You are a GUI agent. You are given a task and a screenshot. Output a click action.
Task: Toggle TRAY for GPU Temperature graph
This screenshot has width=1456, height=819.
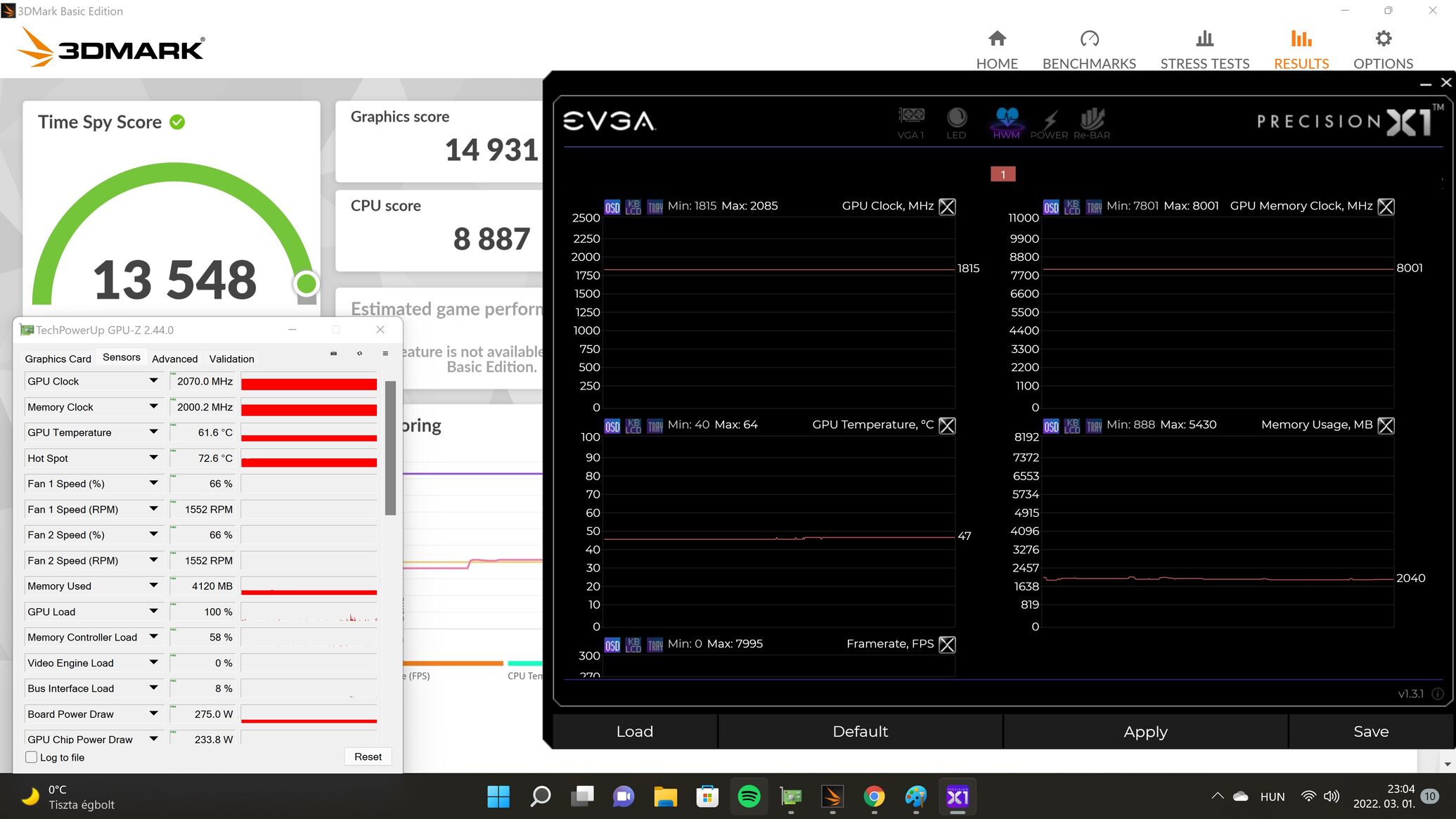coord(655,426)
